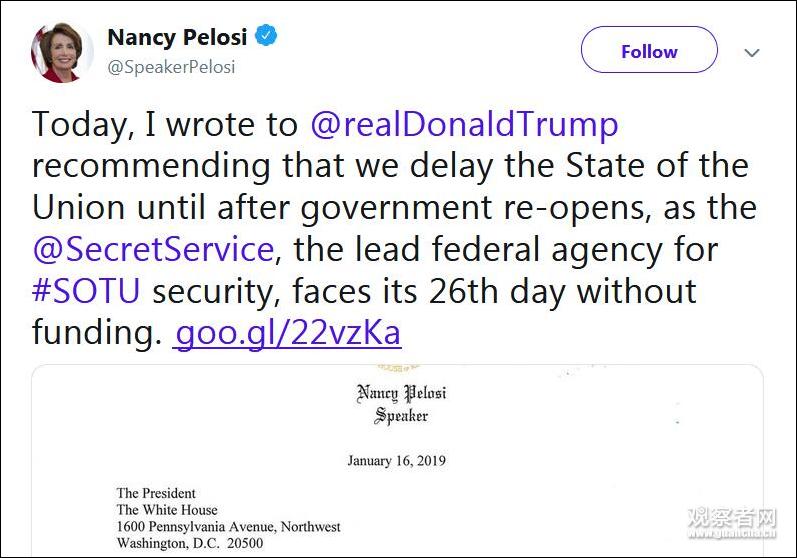797x558 pixels.
Task: Click the January 16, 2019 letter date
Action: pos(396,461)
